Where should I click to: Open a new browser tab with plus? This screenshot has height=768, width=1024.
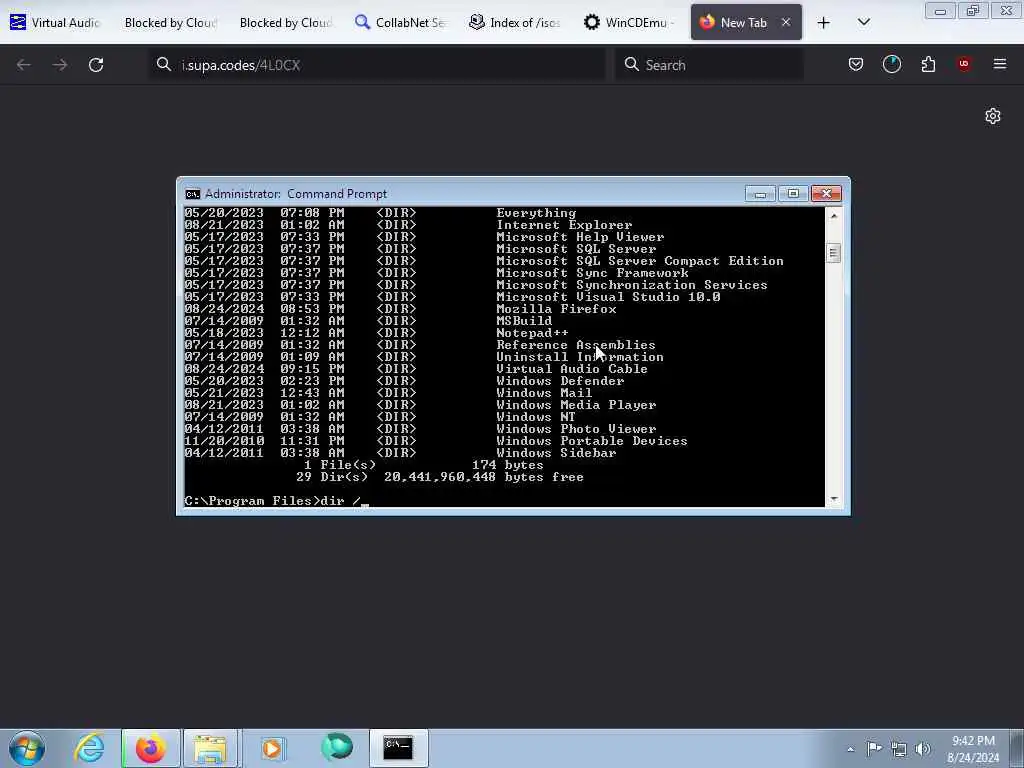[x=824, y=23]
